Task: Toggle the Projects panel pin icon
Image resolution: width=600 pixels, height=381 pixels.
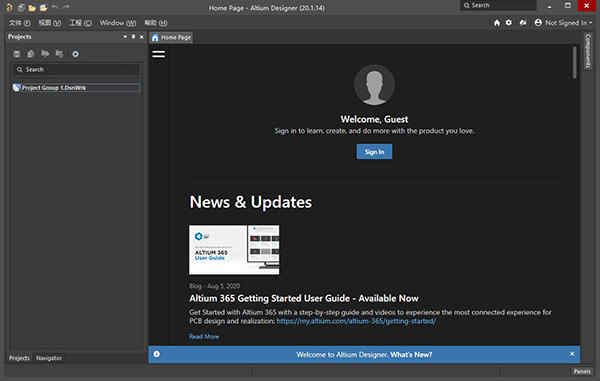Action: pyautogui.click(x=133, y=37)
